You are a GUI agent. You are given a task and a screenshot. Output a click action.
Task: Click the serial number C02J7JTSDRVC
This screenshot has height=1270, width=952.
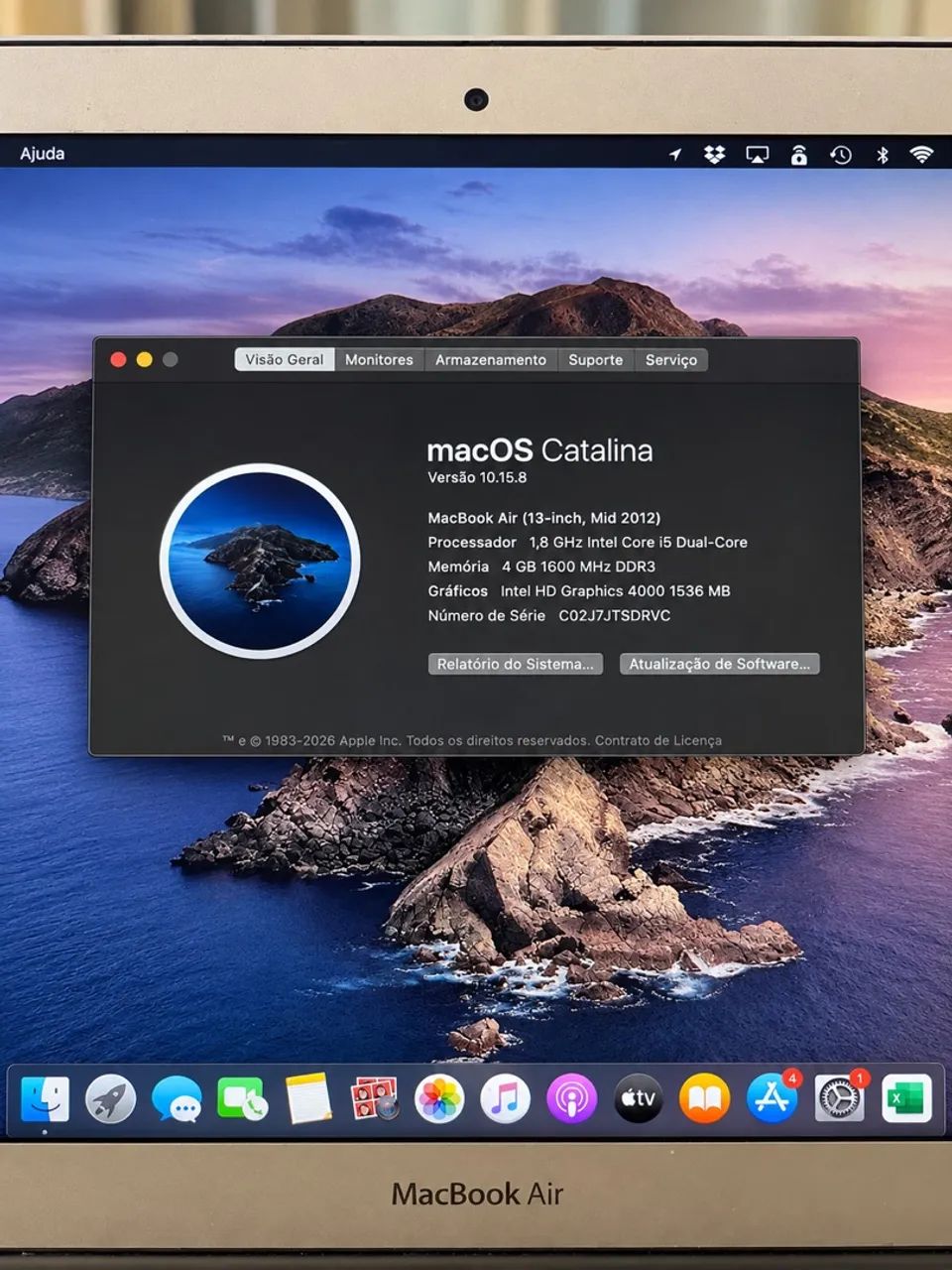click(615, 616)
